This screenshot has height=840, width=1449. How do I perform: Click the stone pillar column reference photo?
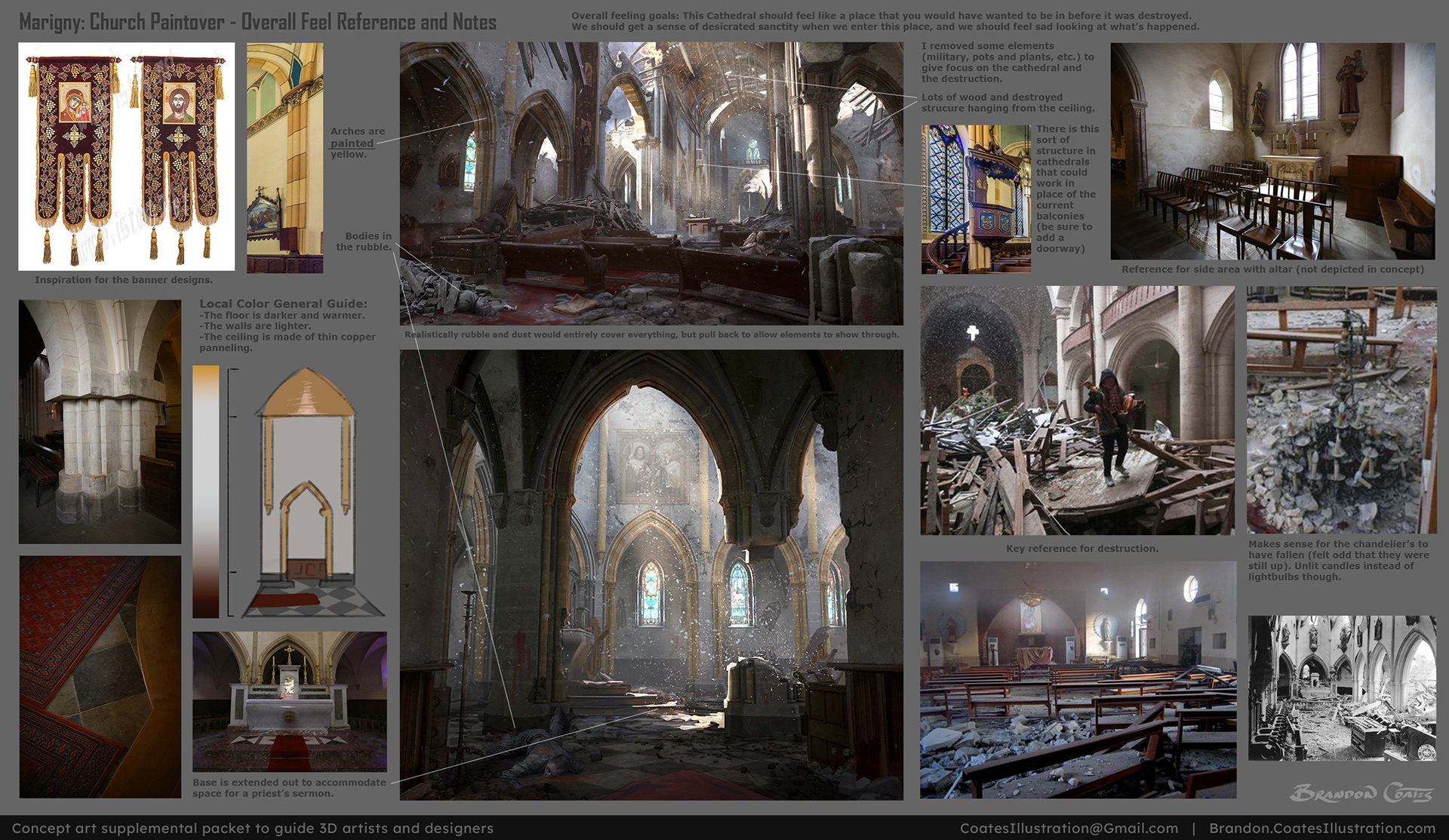coord(100,421)
